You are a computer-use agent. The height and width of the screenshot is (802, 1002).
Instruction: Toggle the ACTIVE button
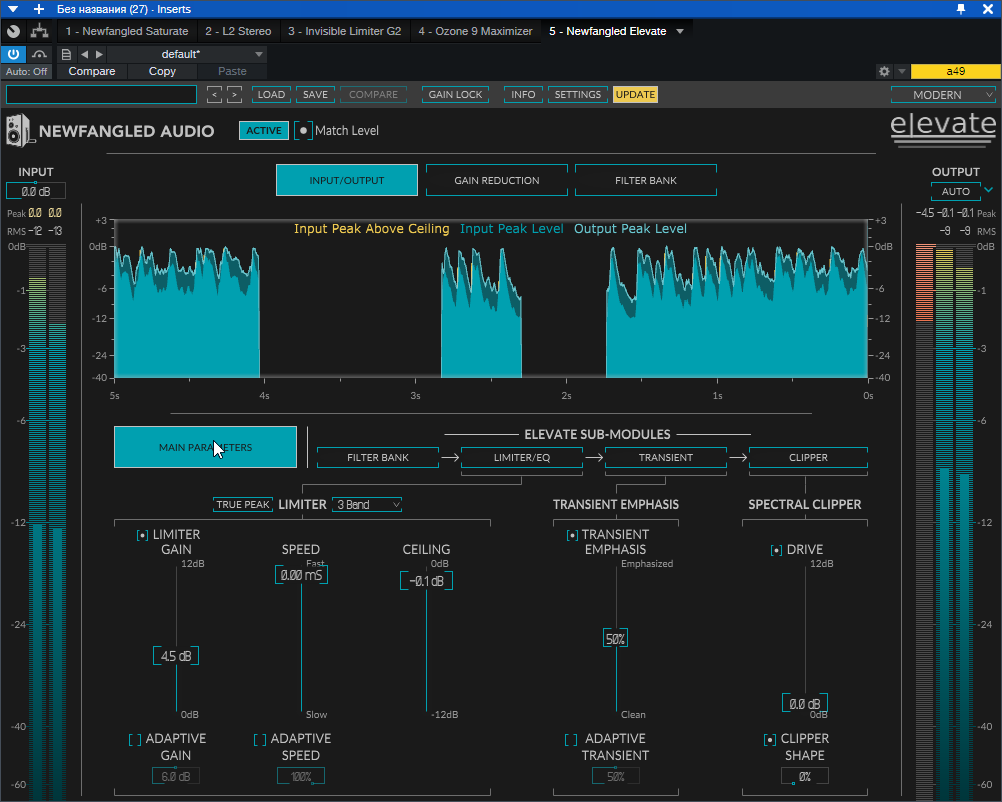coord(264,130)
